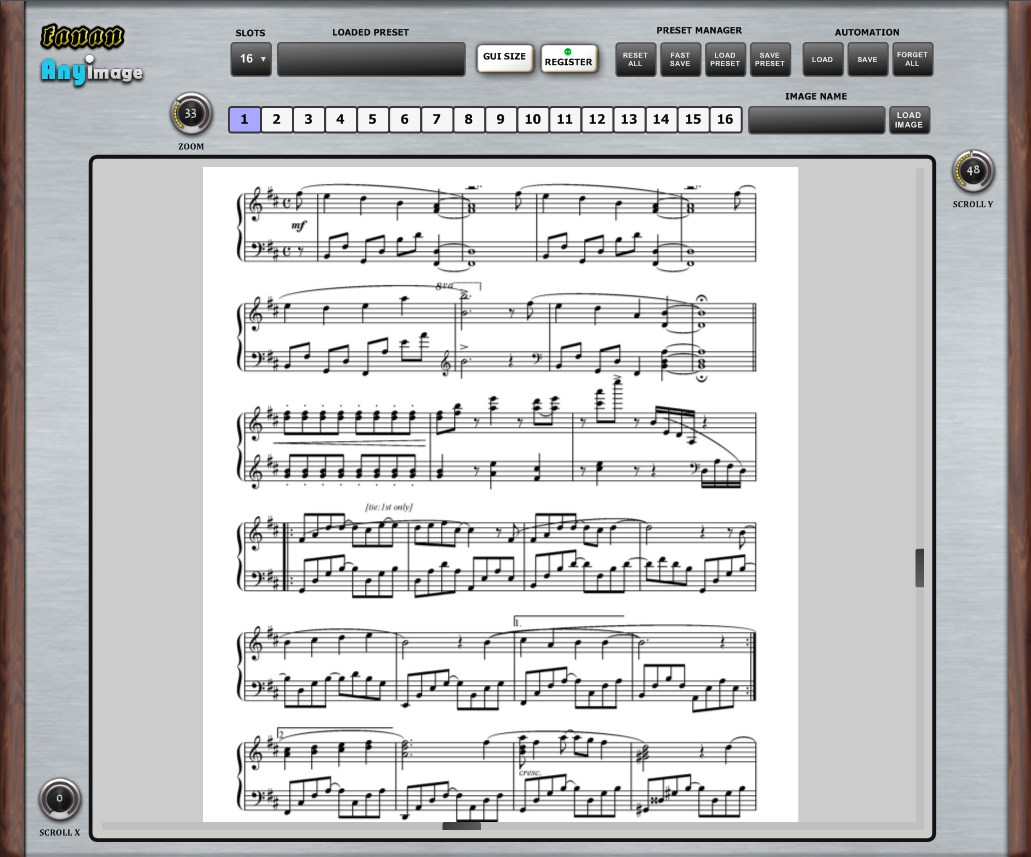Screen dimensions: 1031x857
Task: Select image slot 5
Action: [x=373, y=120]
